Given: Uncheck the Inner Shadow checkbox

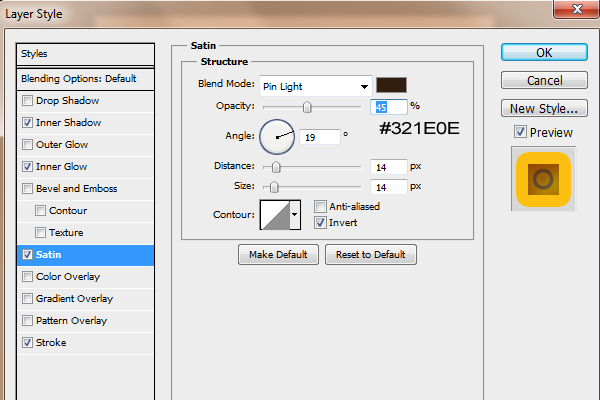Looking at the screenshot, I should click(27, 122).
